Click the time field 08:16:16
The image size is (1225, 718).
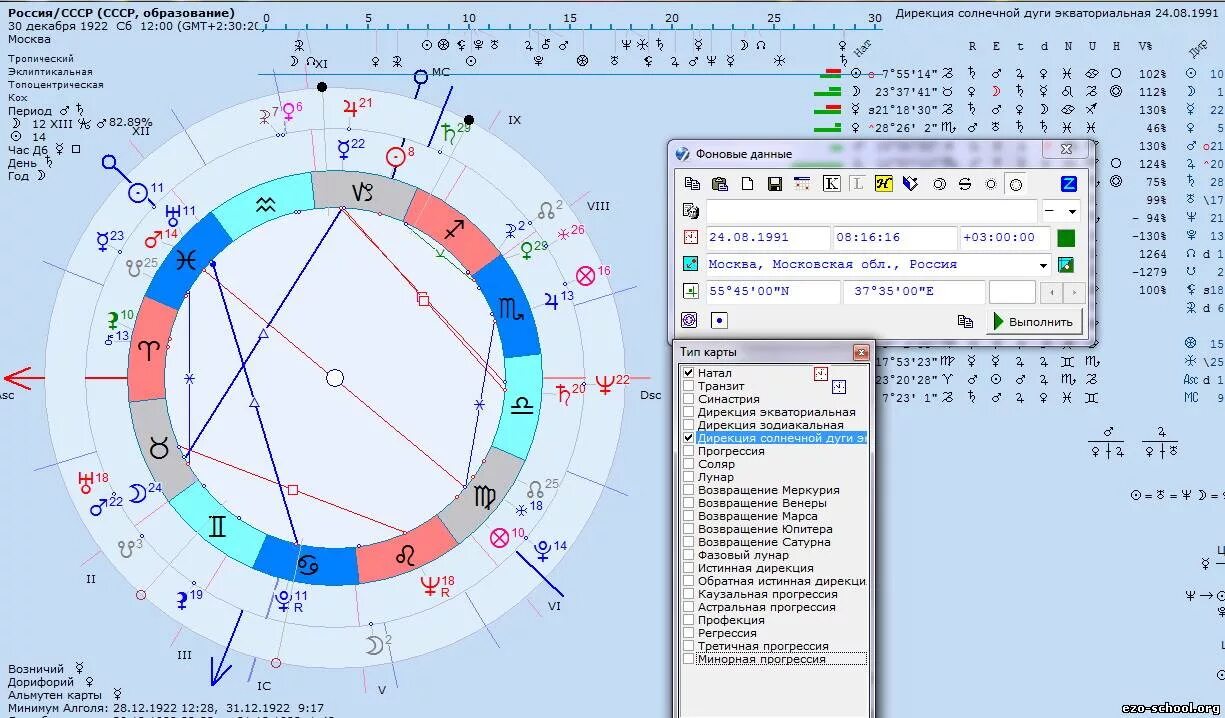895,238
